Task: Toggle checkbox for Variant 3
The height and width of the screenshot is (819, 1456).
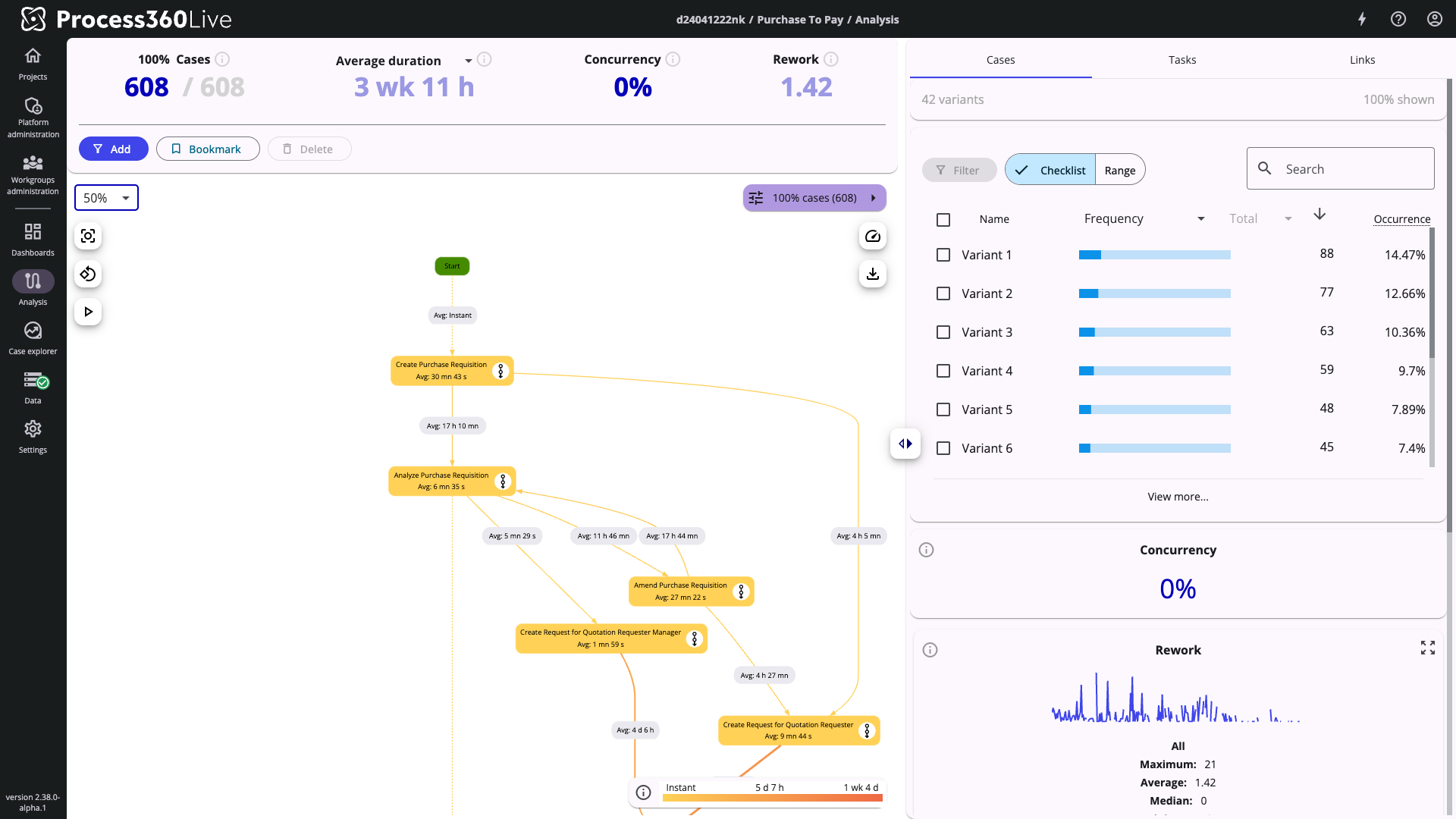Action: tap(943, 332)
